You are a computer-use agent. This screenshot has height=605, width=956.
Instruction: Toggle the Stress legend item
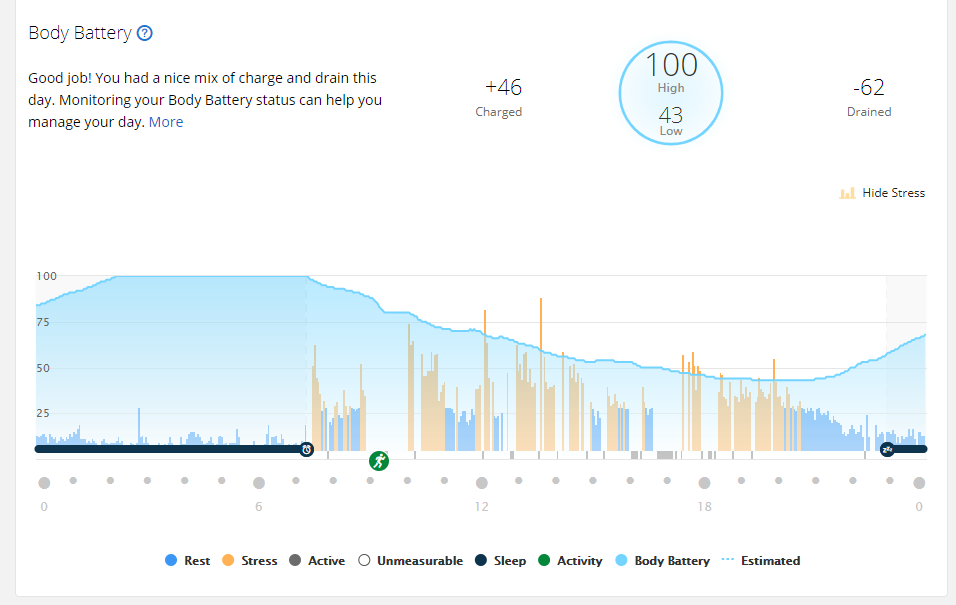pyautogui.click(x=250, y=560)
